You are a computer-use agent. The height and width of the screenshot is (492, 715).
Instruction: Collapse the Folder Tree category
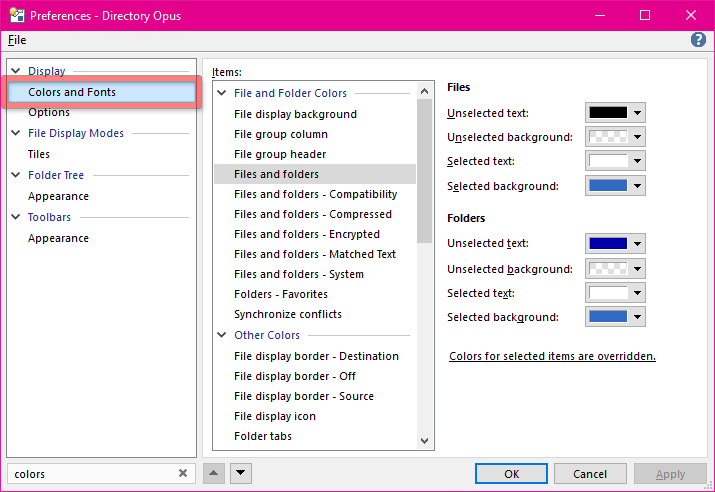click(x=16, y=175)
